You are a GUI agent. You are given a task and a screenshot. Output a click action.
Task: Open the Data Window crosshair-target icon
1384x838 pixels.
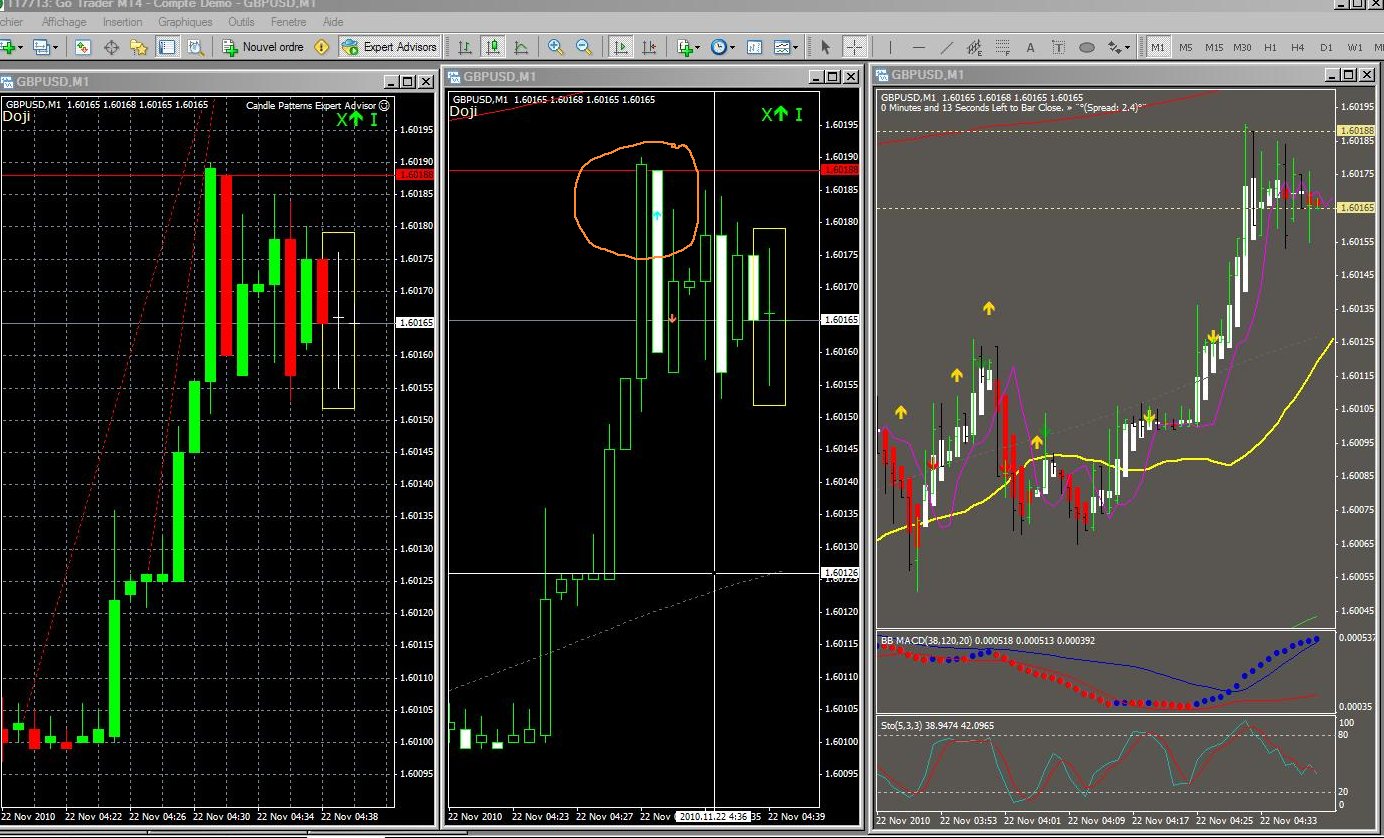(111, 47)
